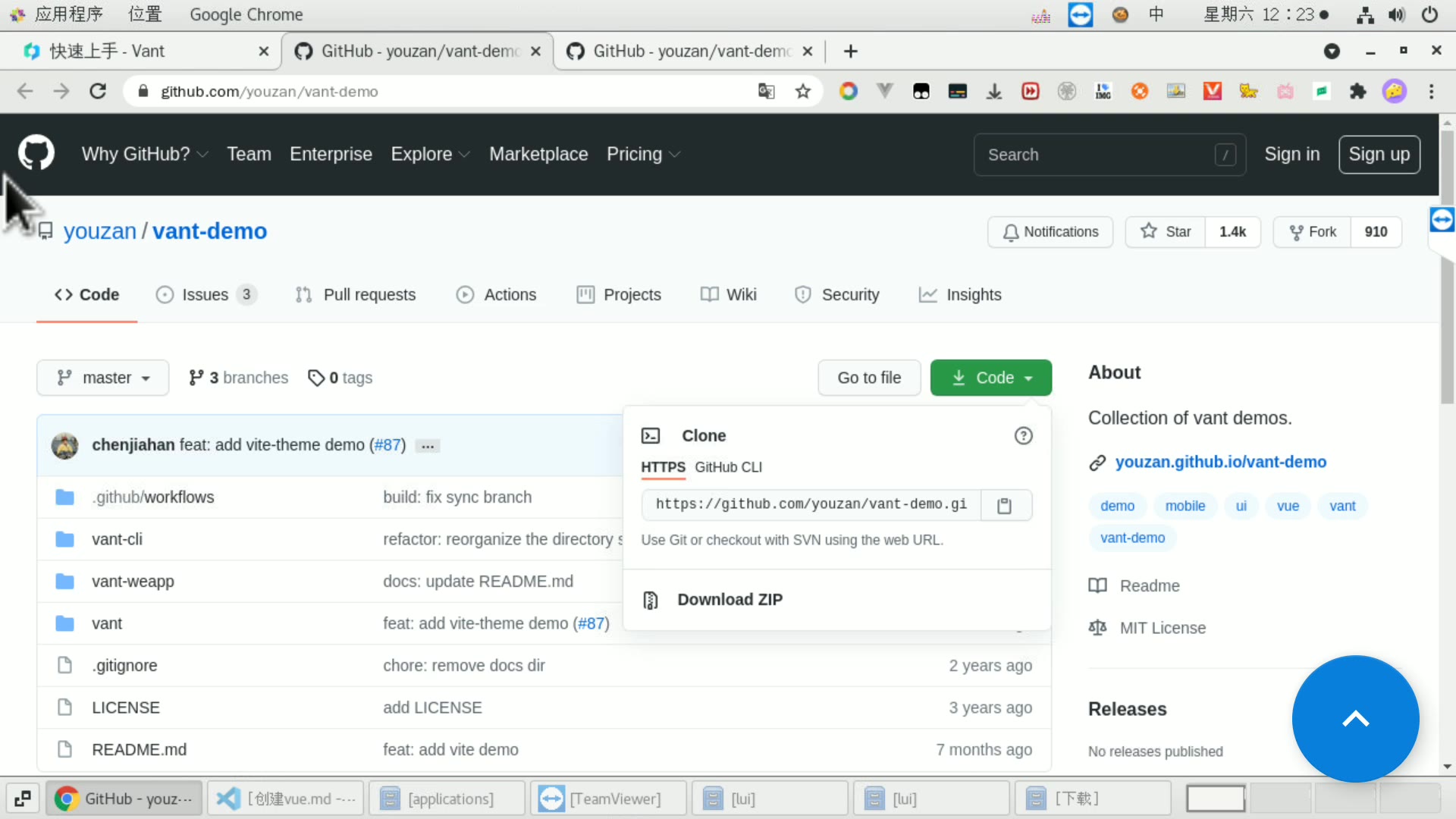
Task: Open the Security tab
Action: [837, 295]
